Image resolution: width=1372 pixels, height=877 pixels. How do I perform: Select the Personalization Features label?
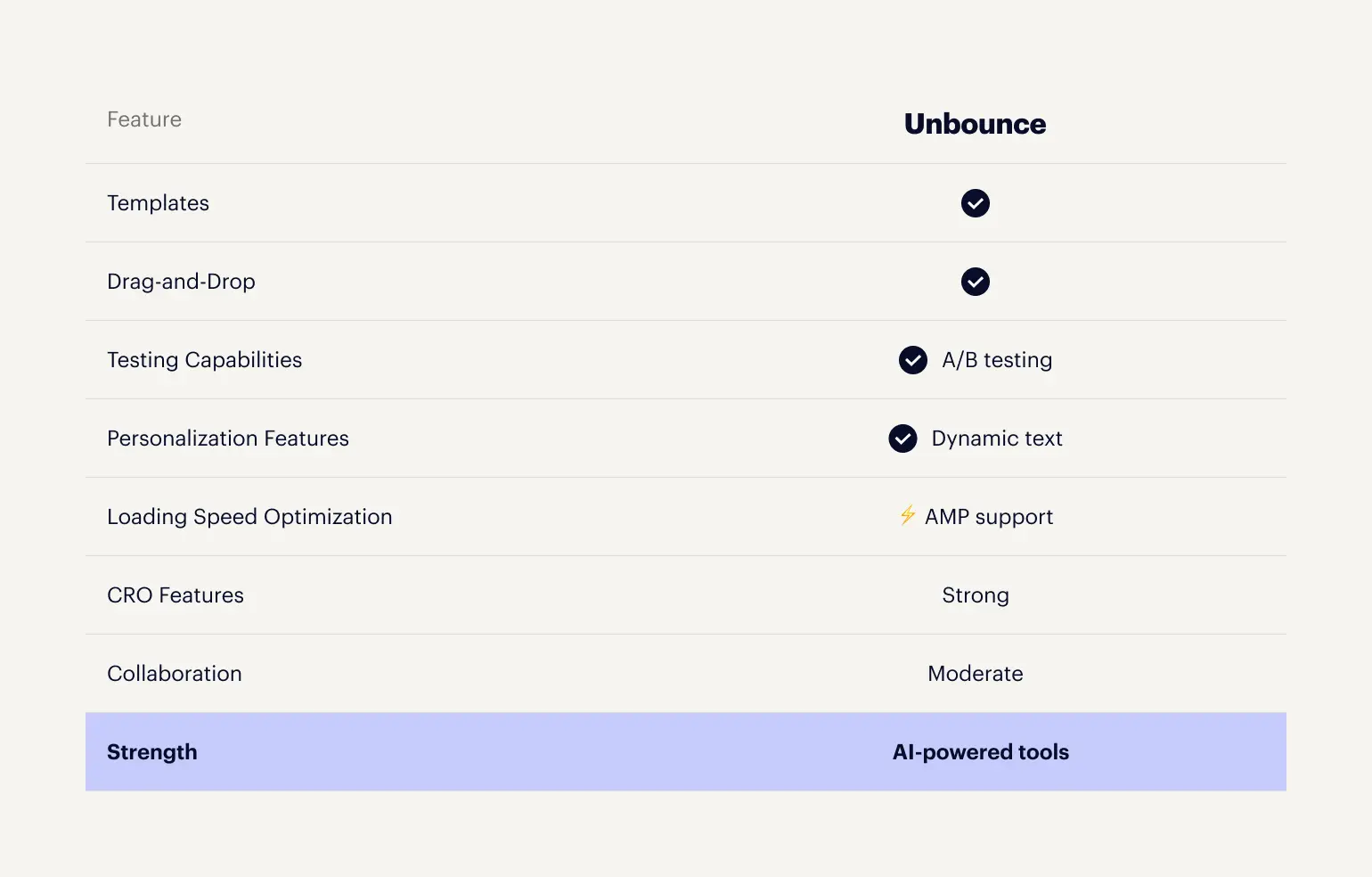[228, 438]
